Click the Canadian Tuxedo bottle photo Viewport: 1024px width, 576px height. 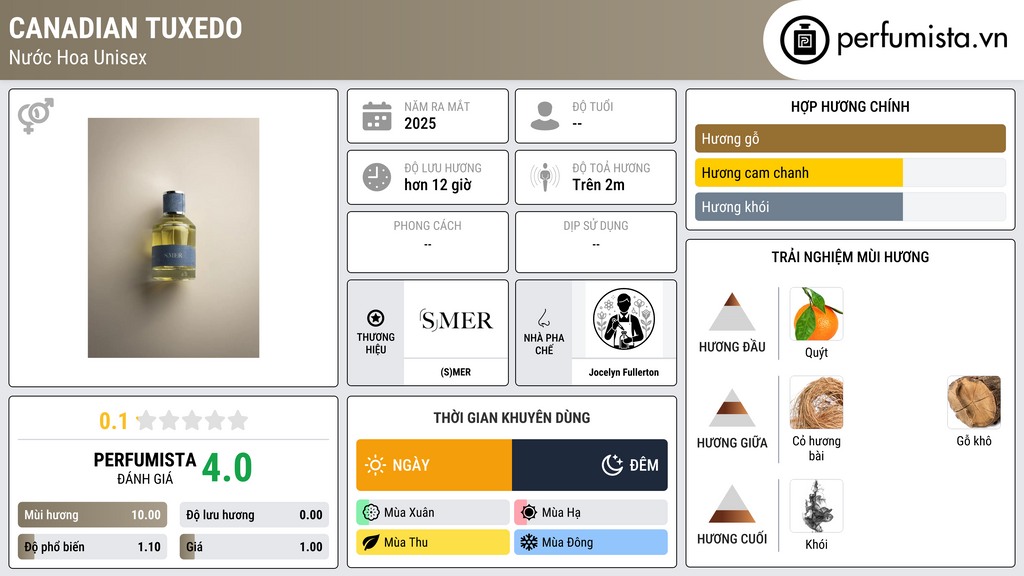point(174,238)
